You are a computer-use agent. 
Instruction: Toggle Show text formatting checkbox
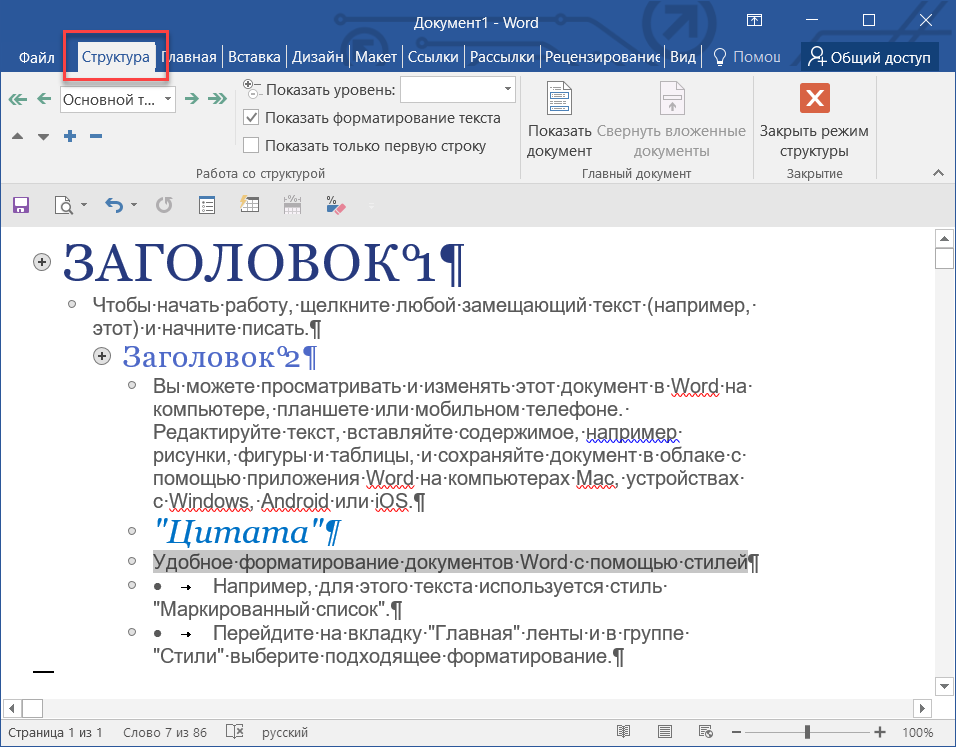click(251, 117)
